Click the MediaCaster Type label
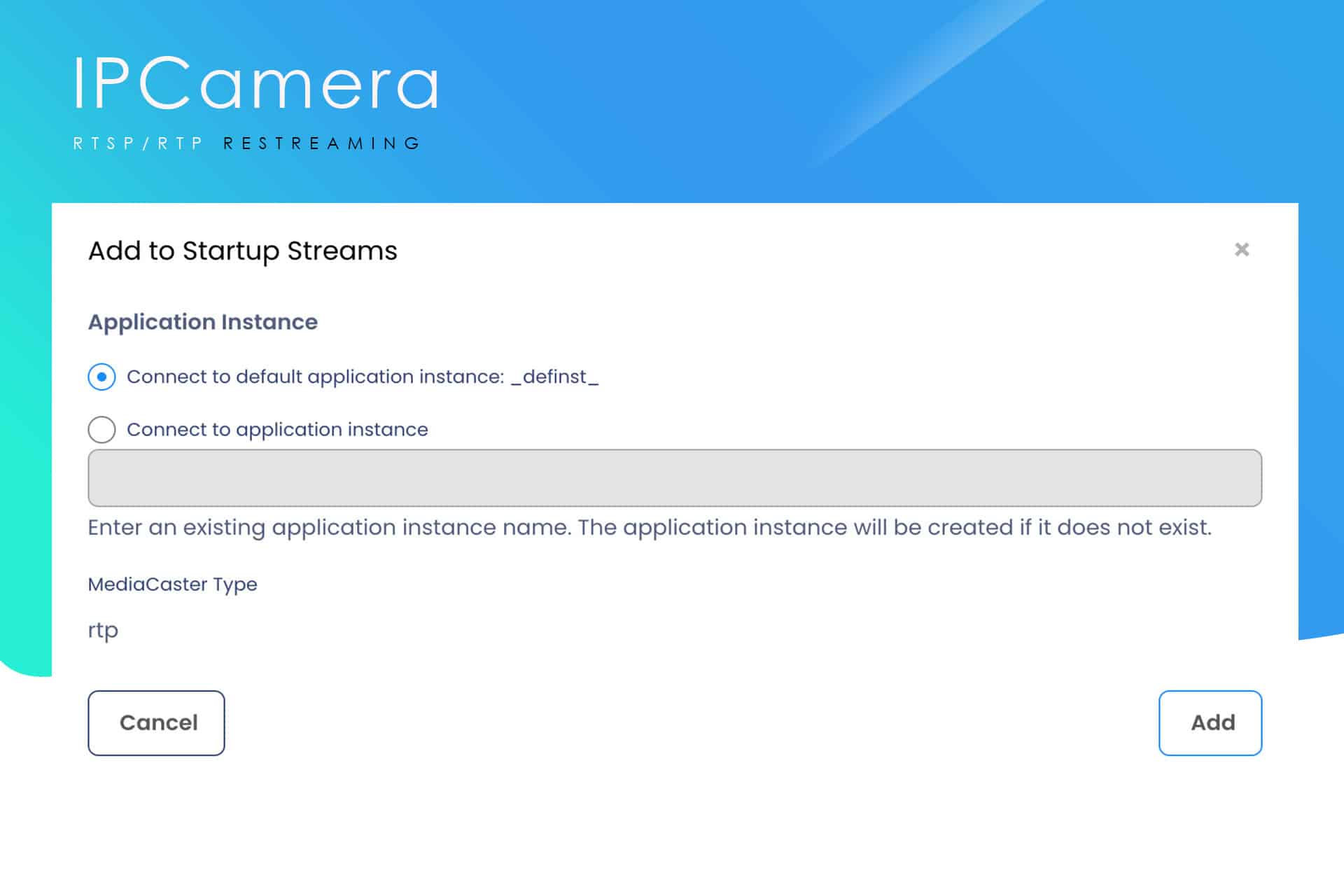 click(172, 584)
